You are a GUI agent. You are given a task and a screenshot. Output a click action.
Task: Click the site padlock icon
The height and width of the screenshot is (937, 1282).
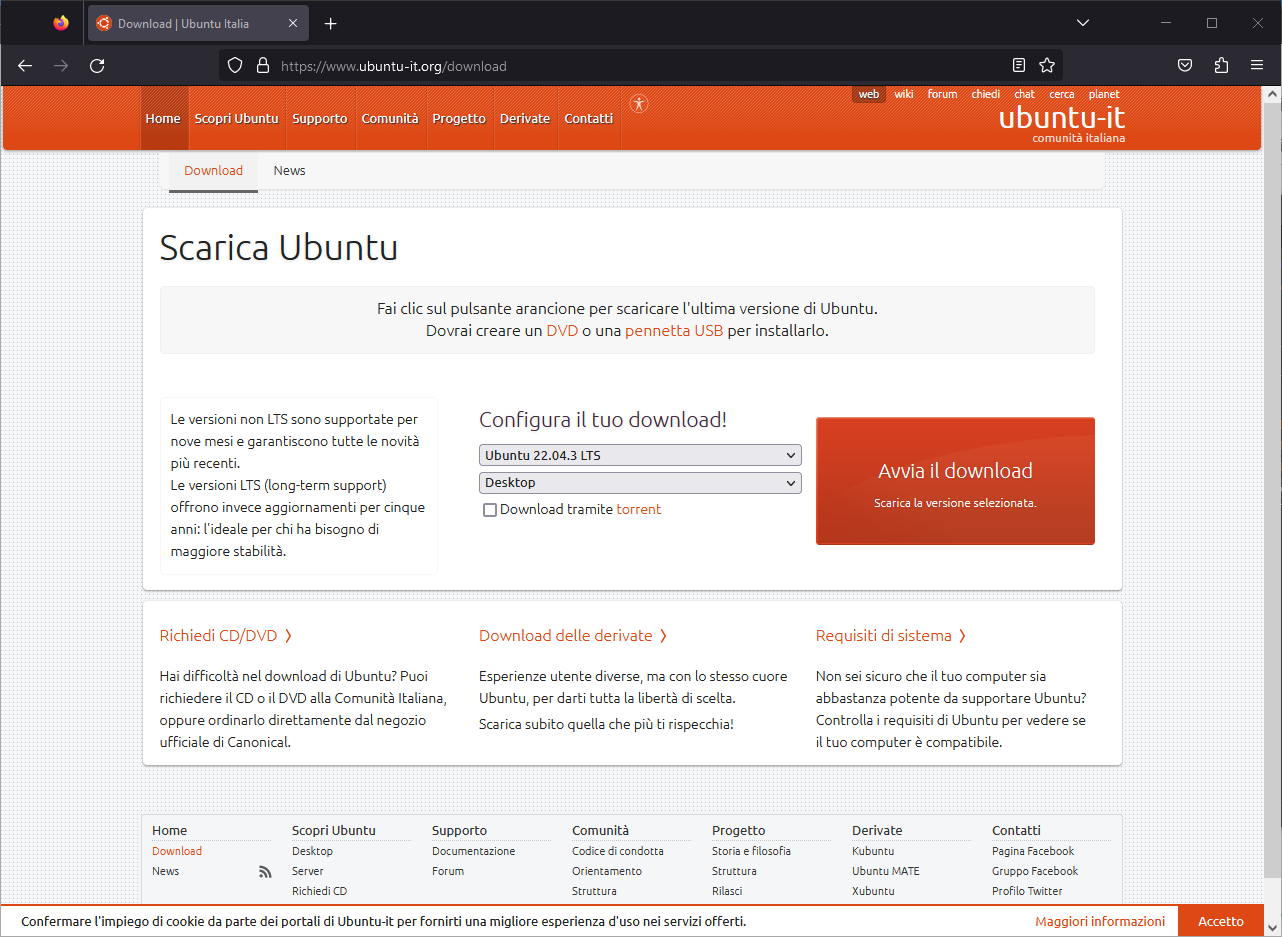(x=263, y=65)
